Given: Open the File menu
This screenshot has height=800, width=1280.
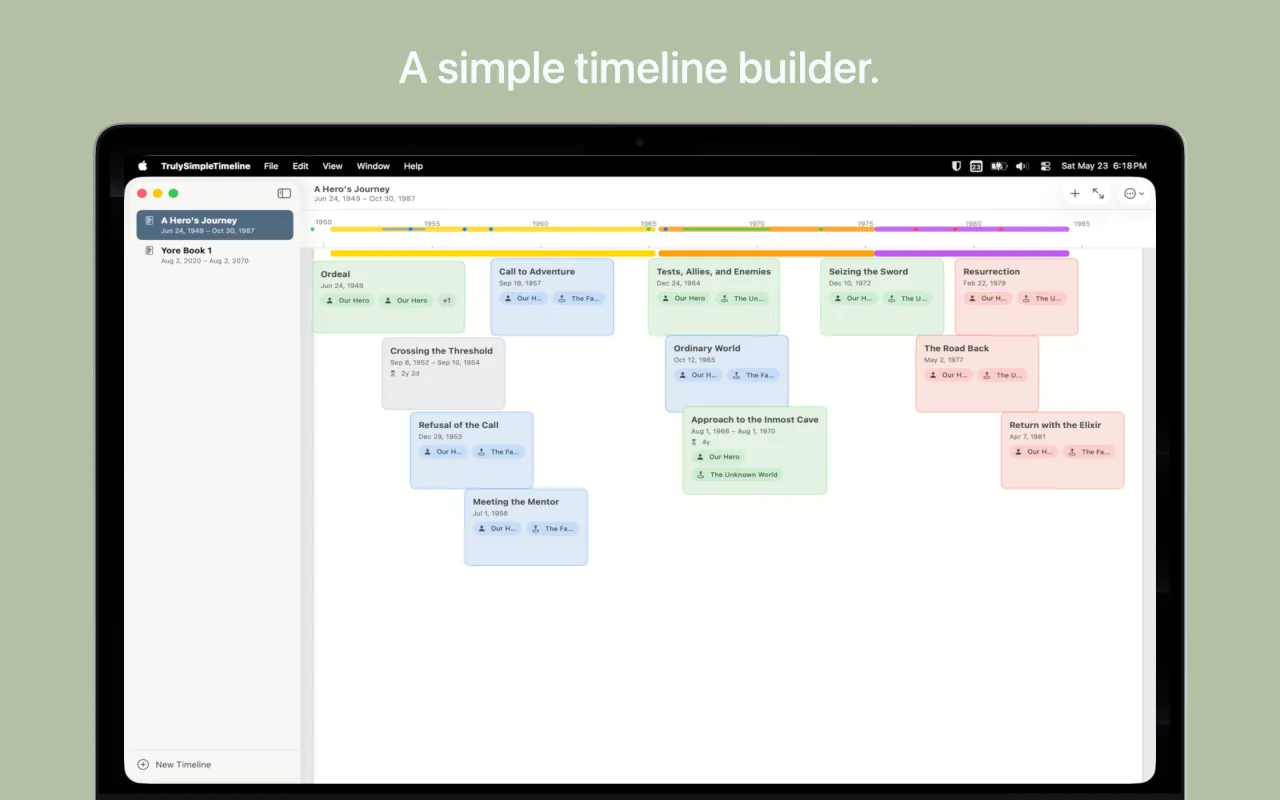Looking at the screenshot, I should point(271,166).
